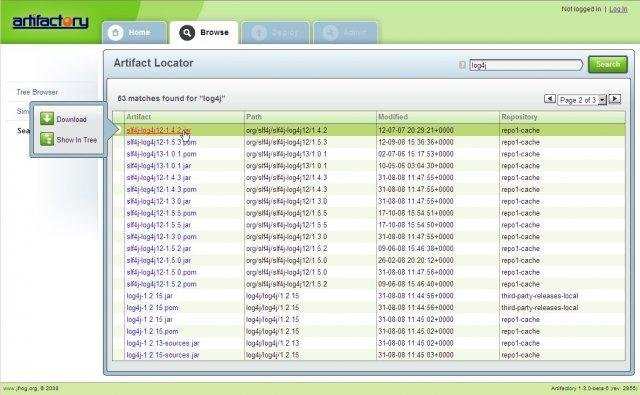This screenshot has height=395, width=640.
Task: Sort by the Modified column header
Action: 393,117
